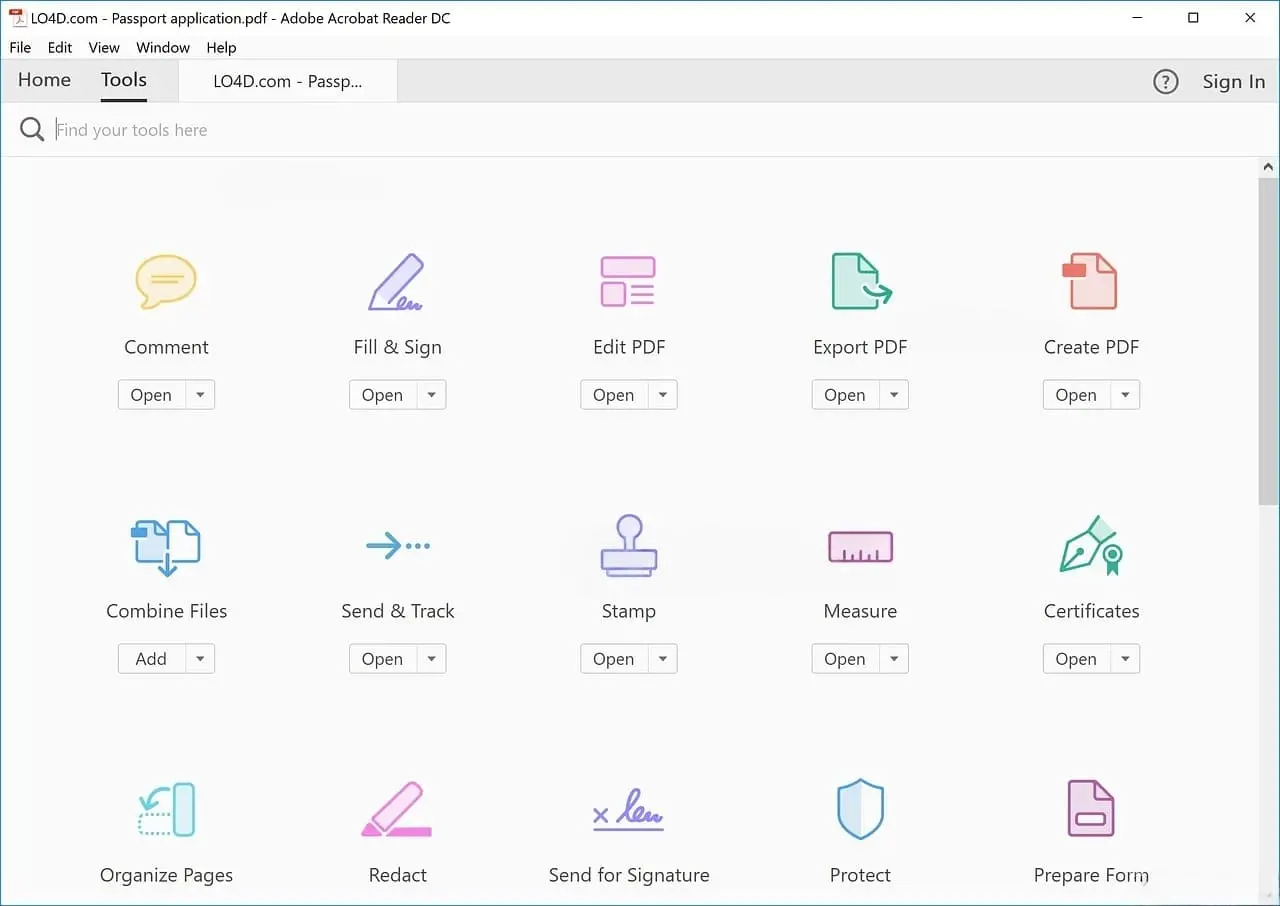Select the Protect shield icon
1280x906 pixels.
pos(860,810)
